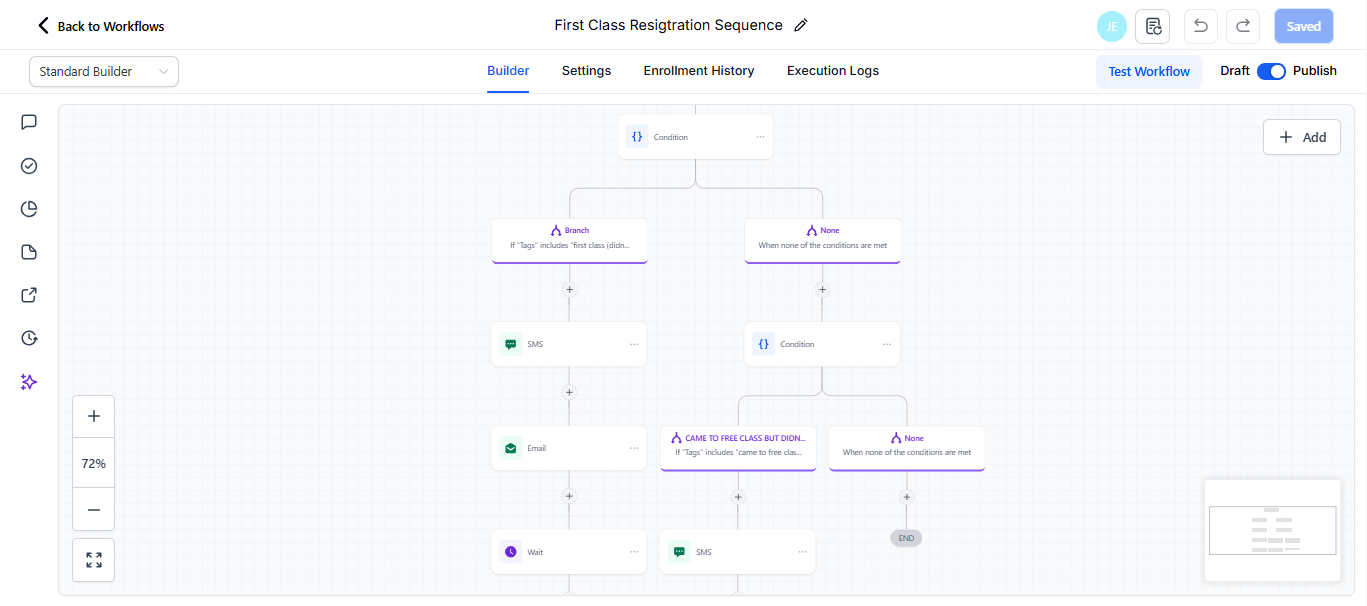Click the fit-to-screen expand icon
Viewport: 1367px width, 606px height.
click(94, 560)
